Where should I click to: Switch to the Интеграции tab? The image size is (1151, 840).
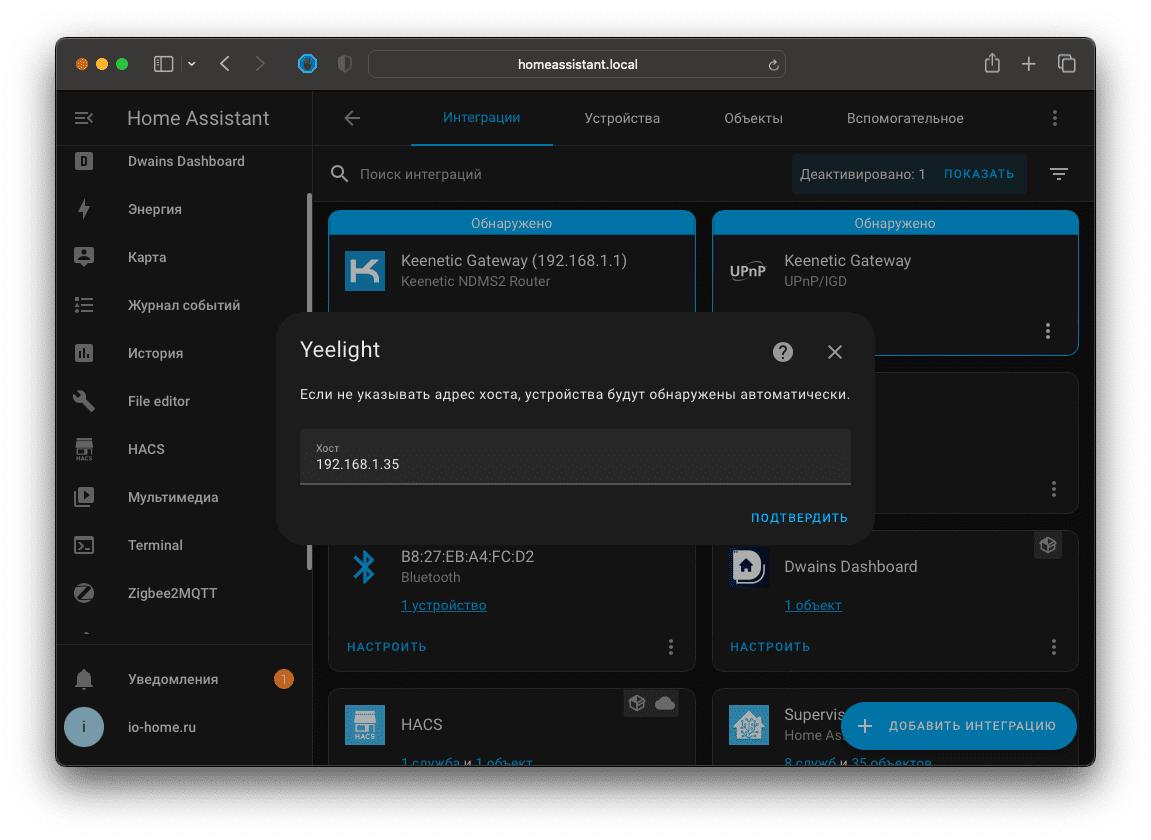click(482, 117)
